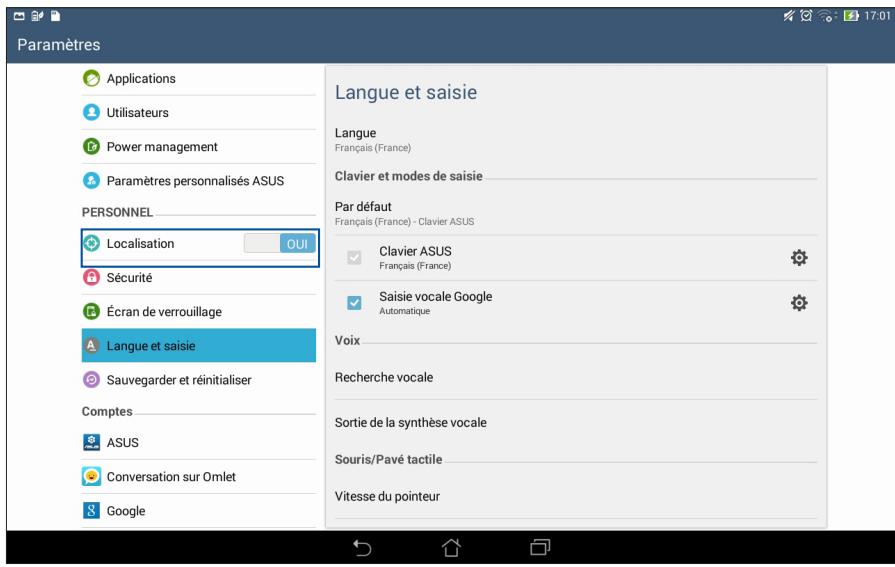The height and width of the screenshot is (567, 895).
Task: Tap the Sauvegarder et réinitialiser icon
Action: tap(91, 380)
